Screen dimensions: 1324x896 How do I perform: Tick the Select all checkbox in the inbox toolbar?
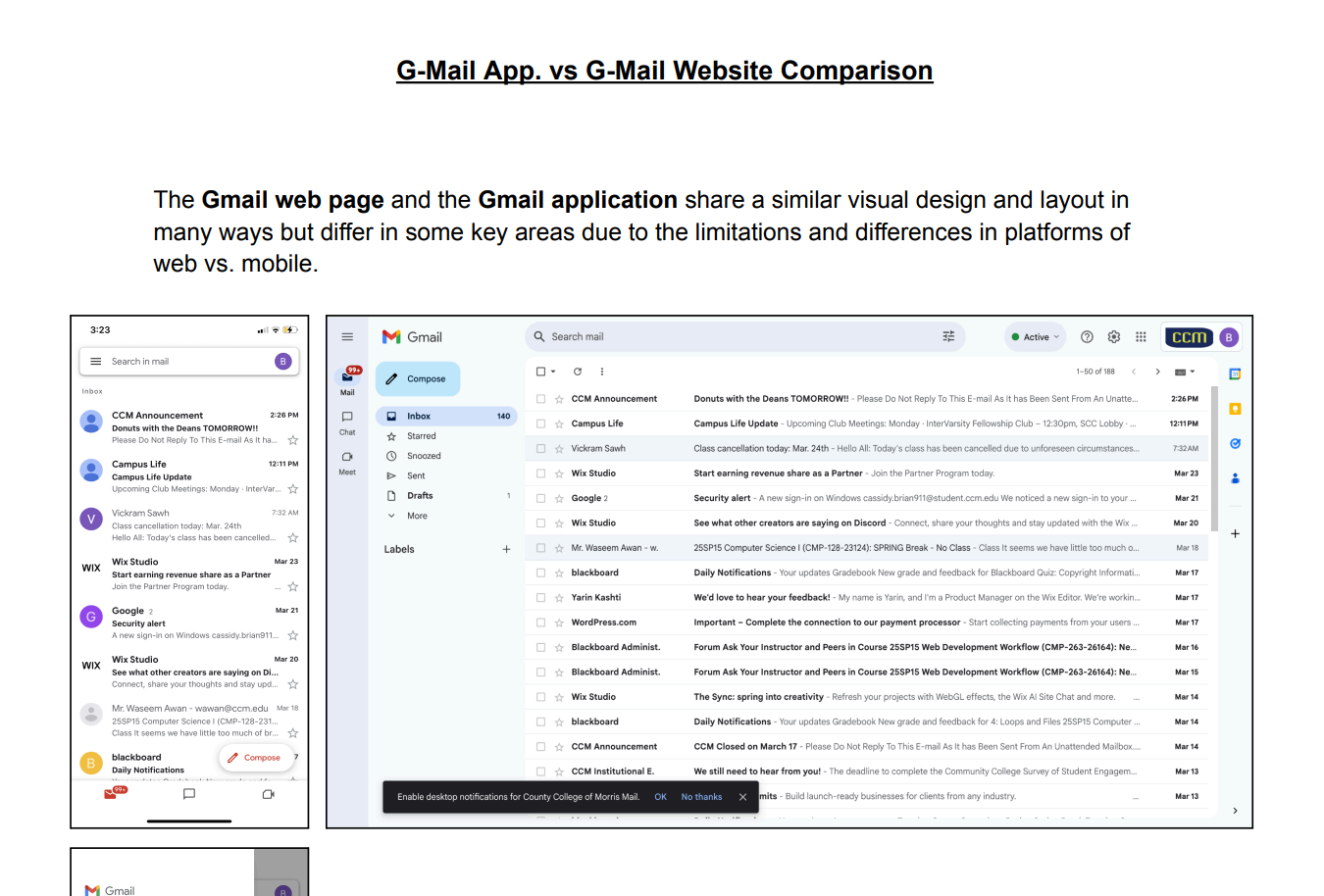(540, 372)
